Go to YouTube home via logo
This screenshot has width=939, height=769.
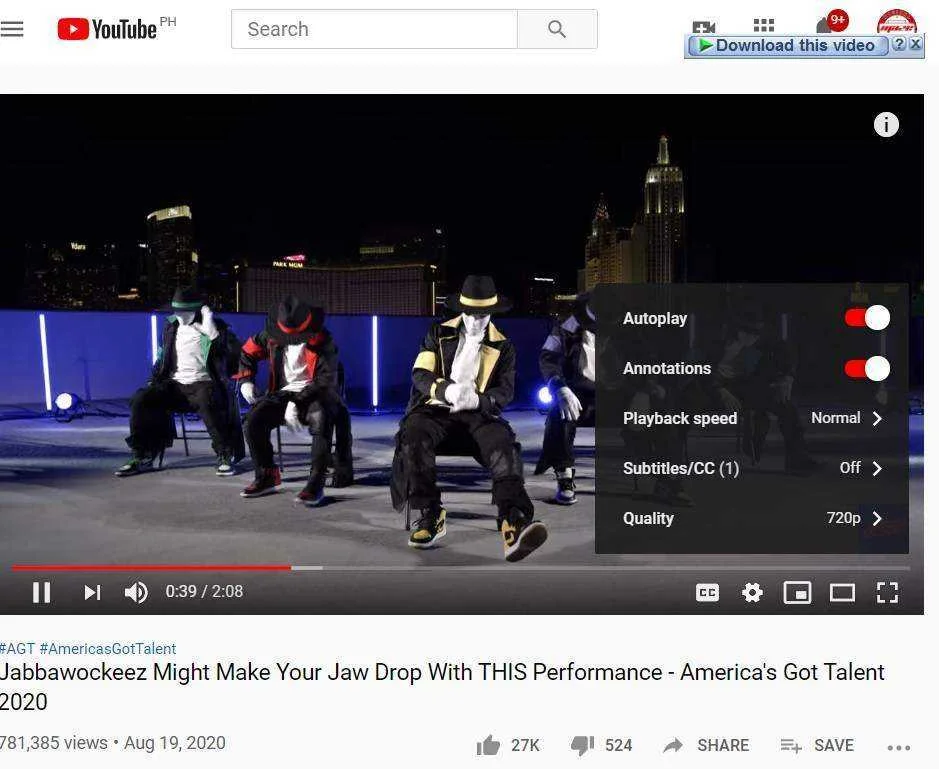(x=108, y=29)
